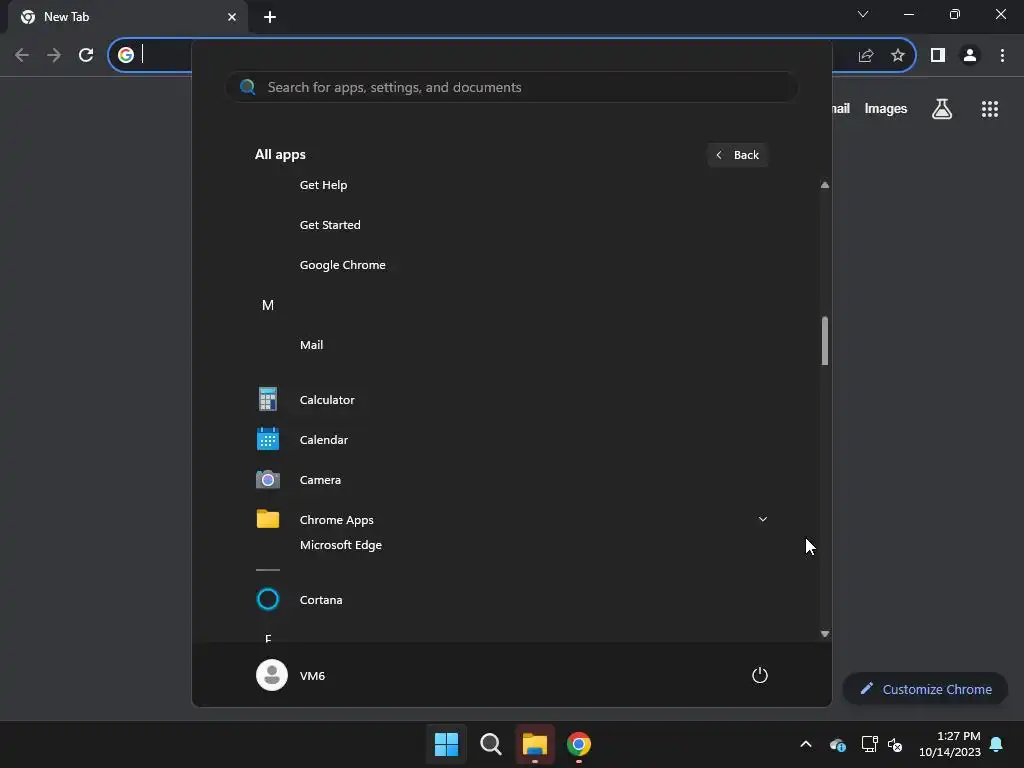
Task: Launch Google Chrome from the app list
Action: (x=342, y=264)
